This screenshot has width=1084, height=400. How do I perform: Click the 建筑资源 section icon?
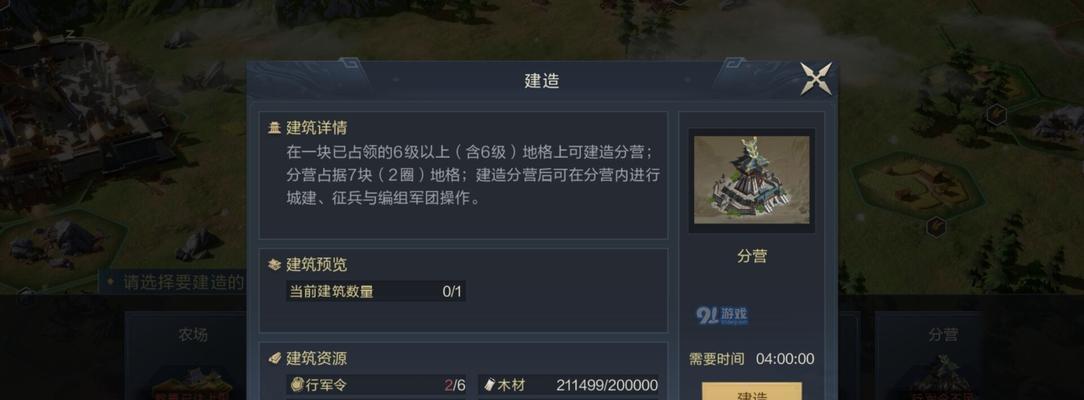pos(274,359)
